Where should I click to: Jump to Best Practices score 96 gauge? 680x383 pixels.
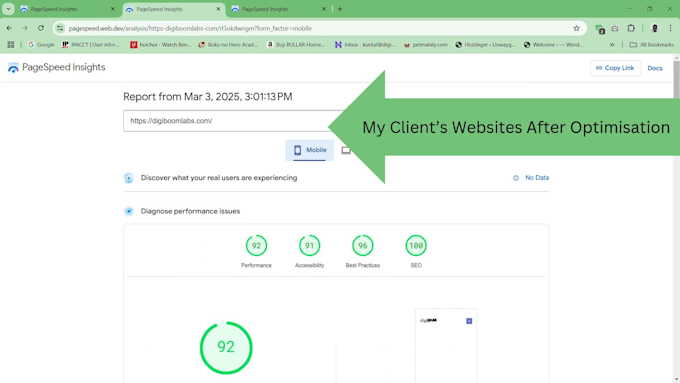tap(363, 246)
